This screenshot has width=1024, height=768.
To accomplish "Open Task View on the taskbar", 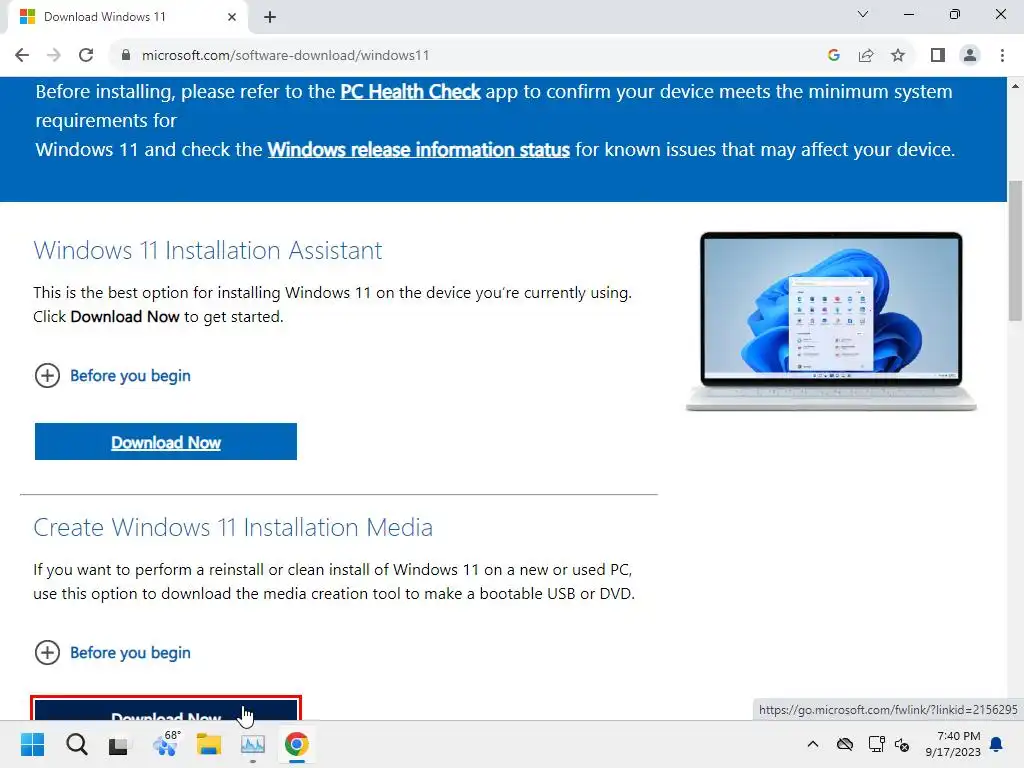I will (x=118, y=744).
